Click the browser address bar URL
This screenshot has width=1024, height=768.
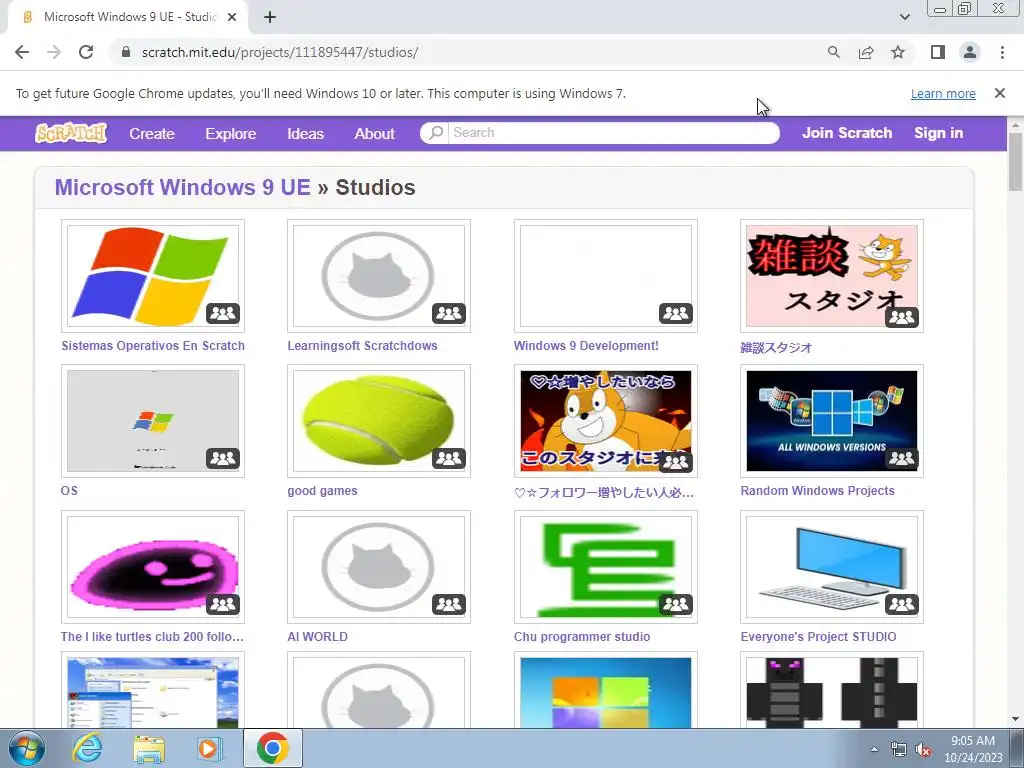pos(280,52)
